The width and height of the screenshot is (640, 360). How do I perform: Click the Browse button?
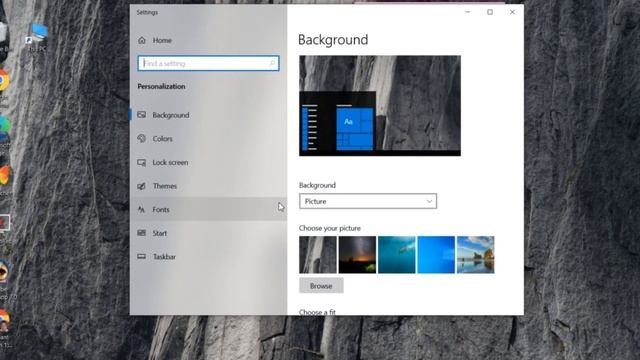[x=321, y=286]
